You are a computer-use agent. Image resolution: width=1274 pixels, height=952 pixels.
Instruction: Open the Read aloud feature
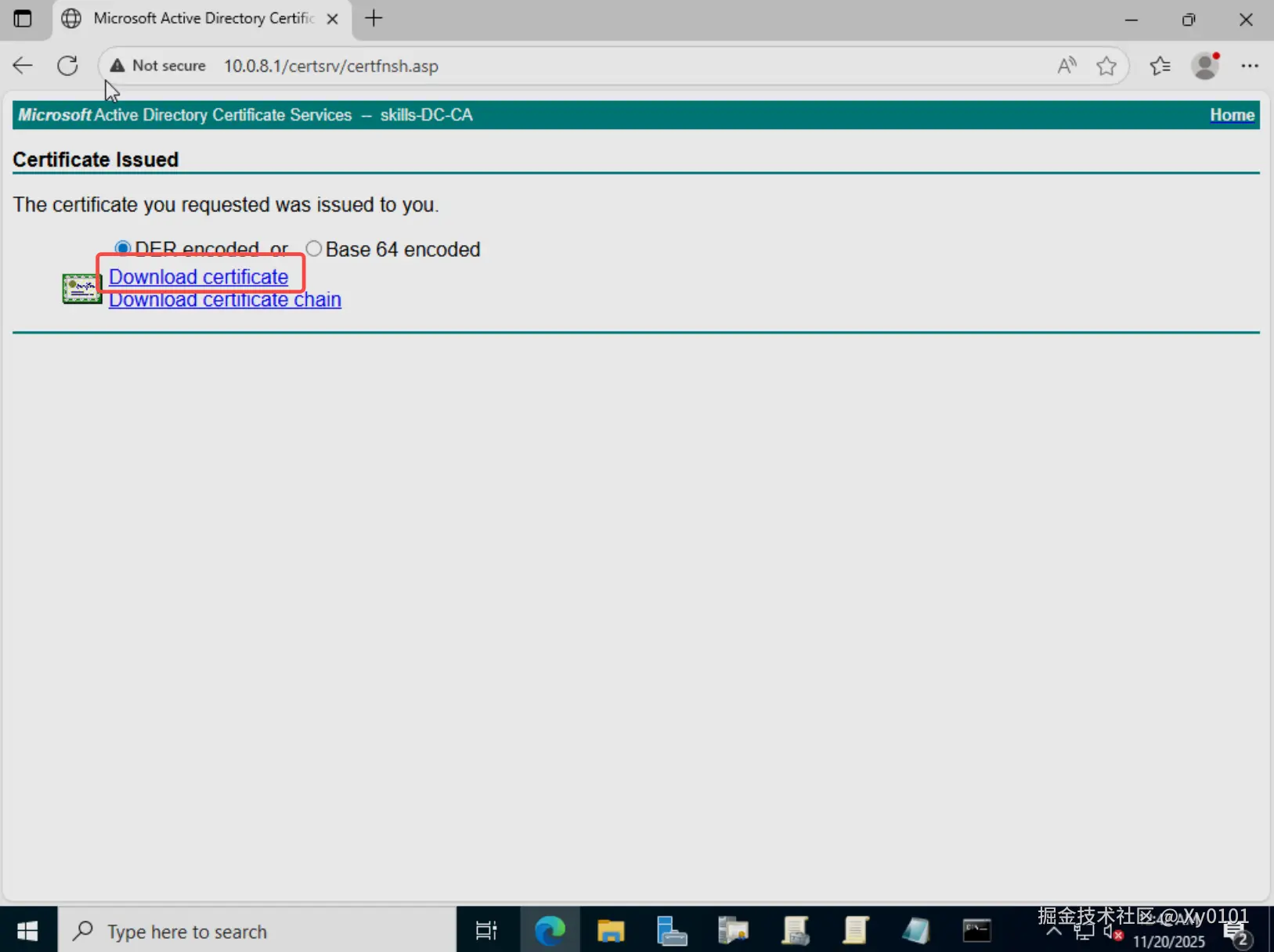point(1066,66)
